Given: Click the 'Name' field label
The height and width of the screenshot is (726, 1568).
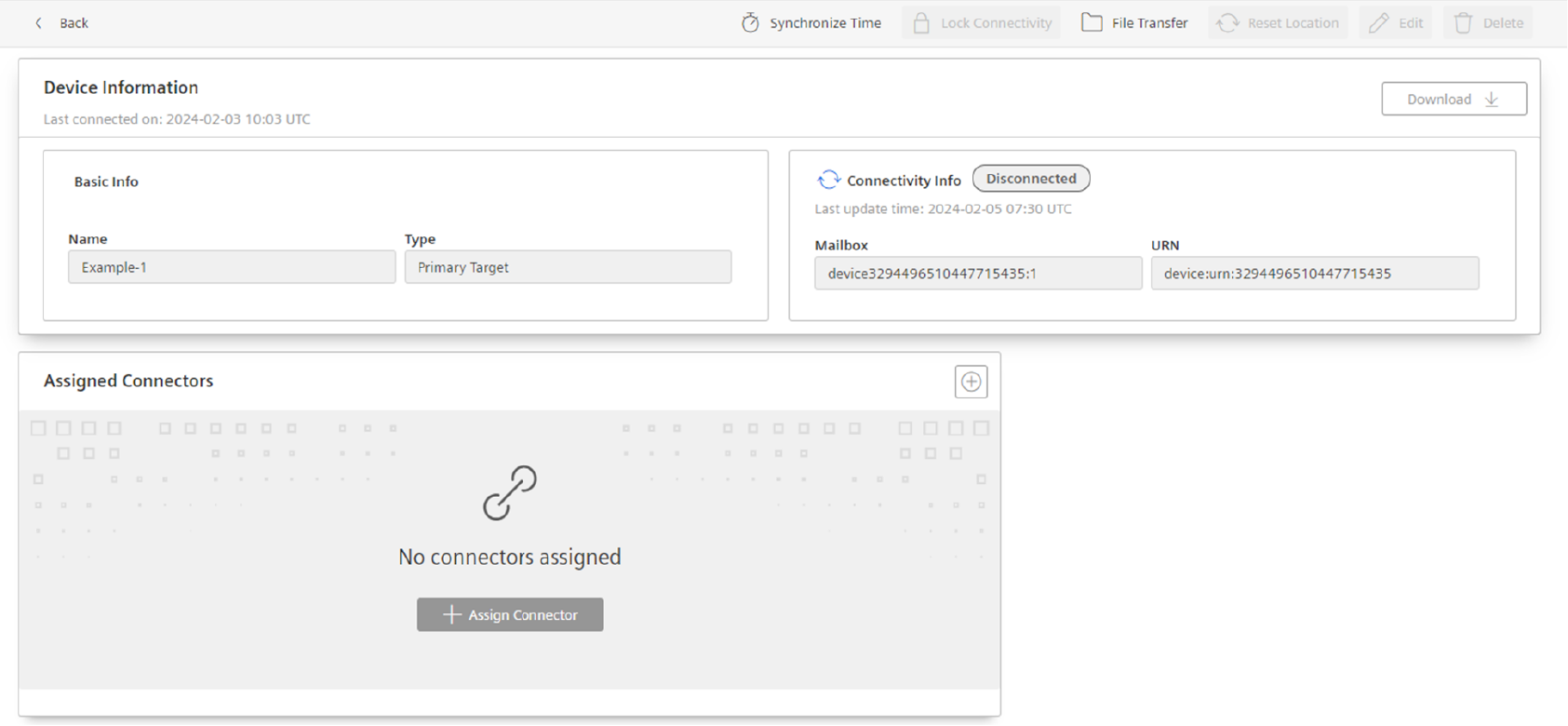Looking at the screenshot, I should (87, 239).
